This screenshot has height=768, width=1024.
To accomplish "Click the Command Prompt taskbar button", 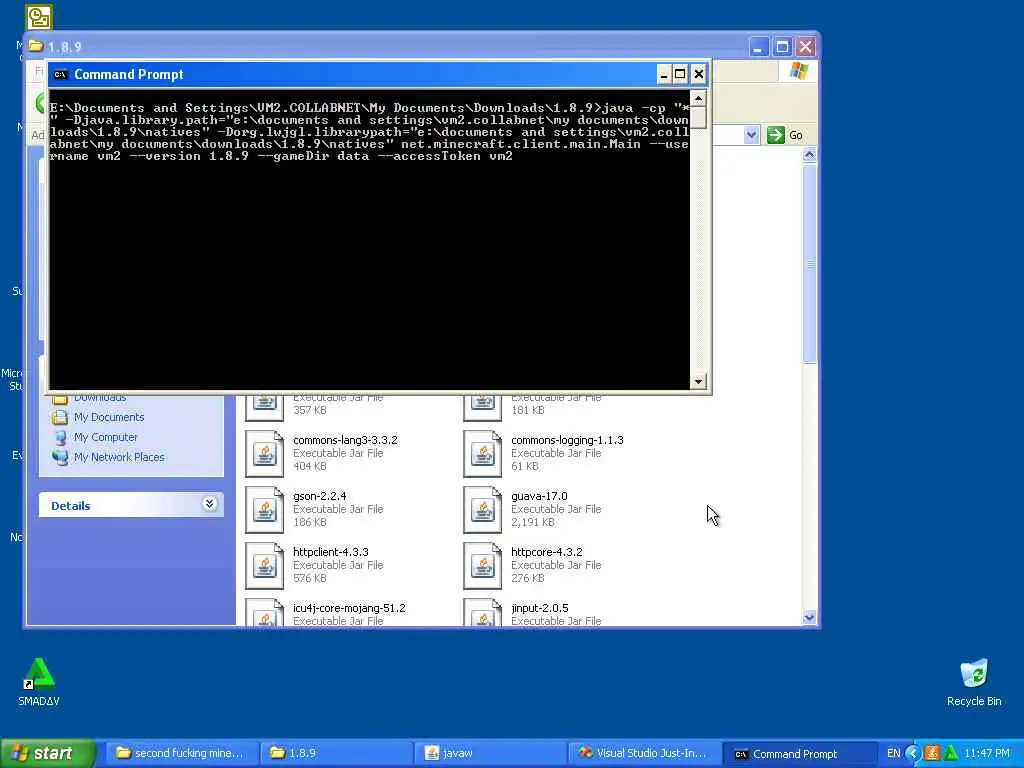I will 799,753.
